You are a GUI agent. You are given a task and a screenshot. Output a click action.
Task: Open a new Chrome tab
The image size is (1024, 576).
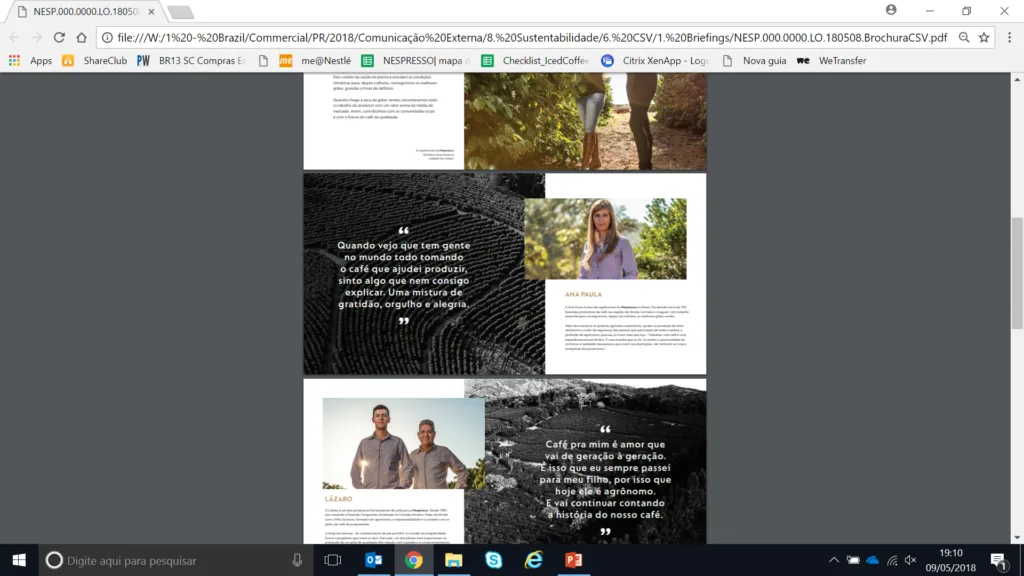pyautogui.click(x=180, y=12)
